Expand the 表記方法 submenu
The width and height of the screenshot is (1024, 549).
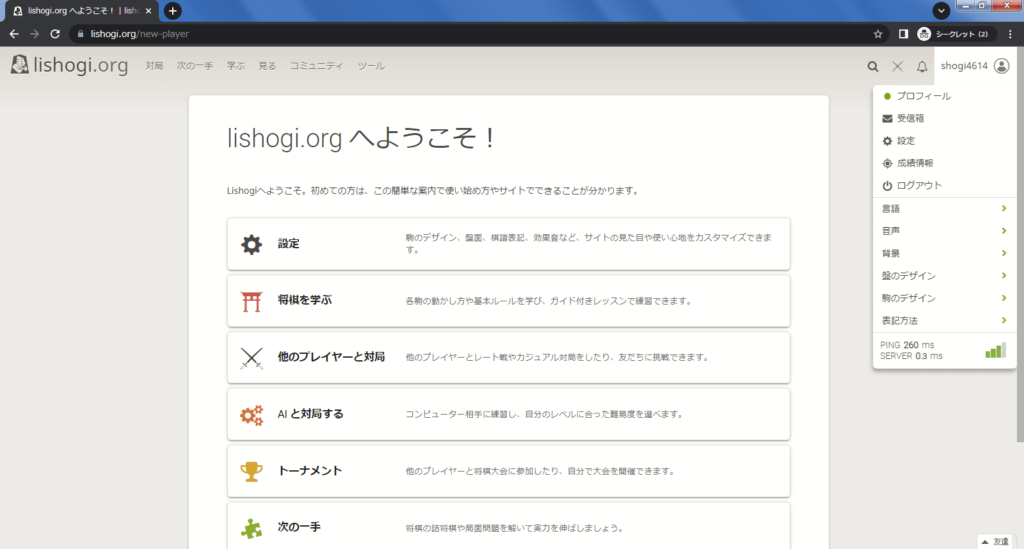click(944, 321)
